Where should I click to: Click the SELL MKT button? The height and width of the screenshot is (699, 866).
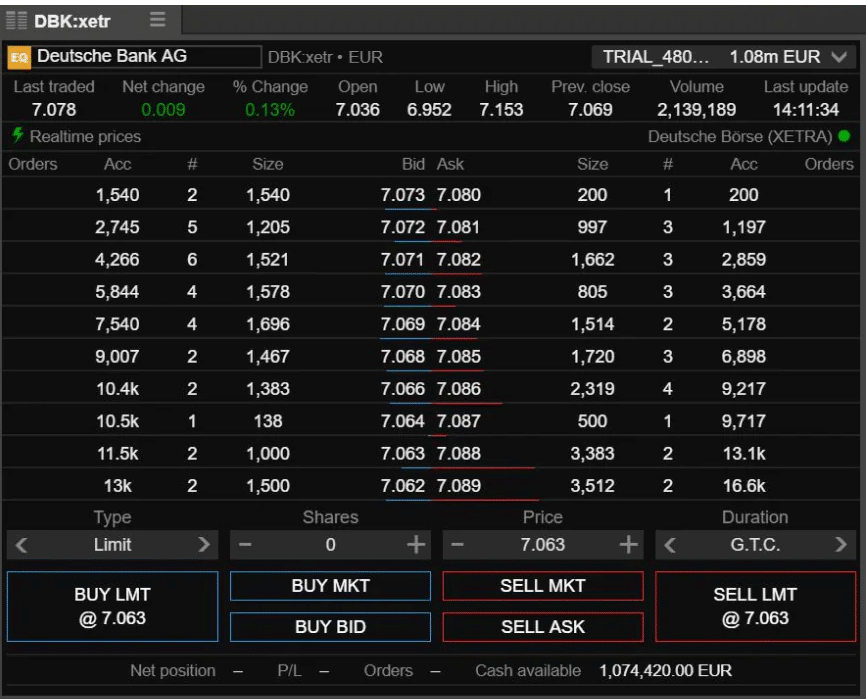point(543,586)
